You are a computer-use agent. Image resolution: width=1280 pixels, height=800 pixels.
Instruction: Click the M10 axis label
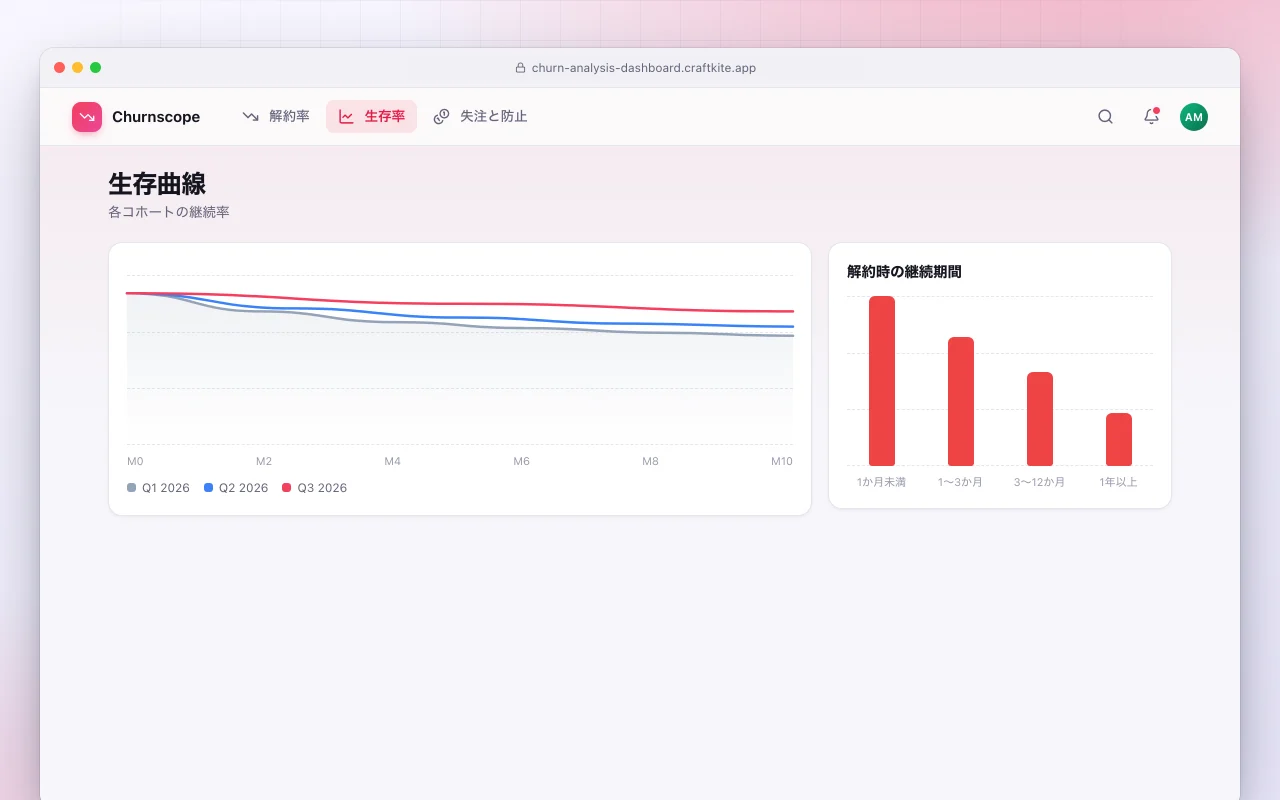coord(782,461)
